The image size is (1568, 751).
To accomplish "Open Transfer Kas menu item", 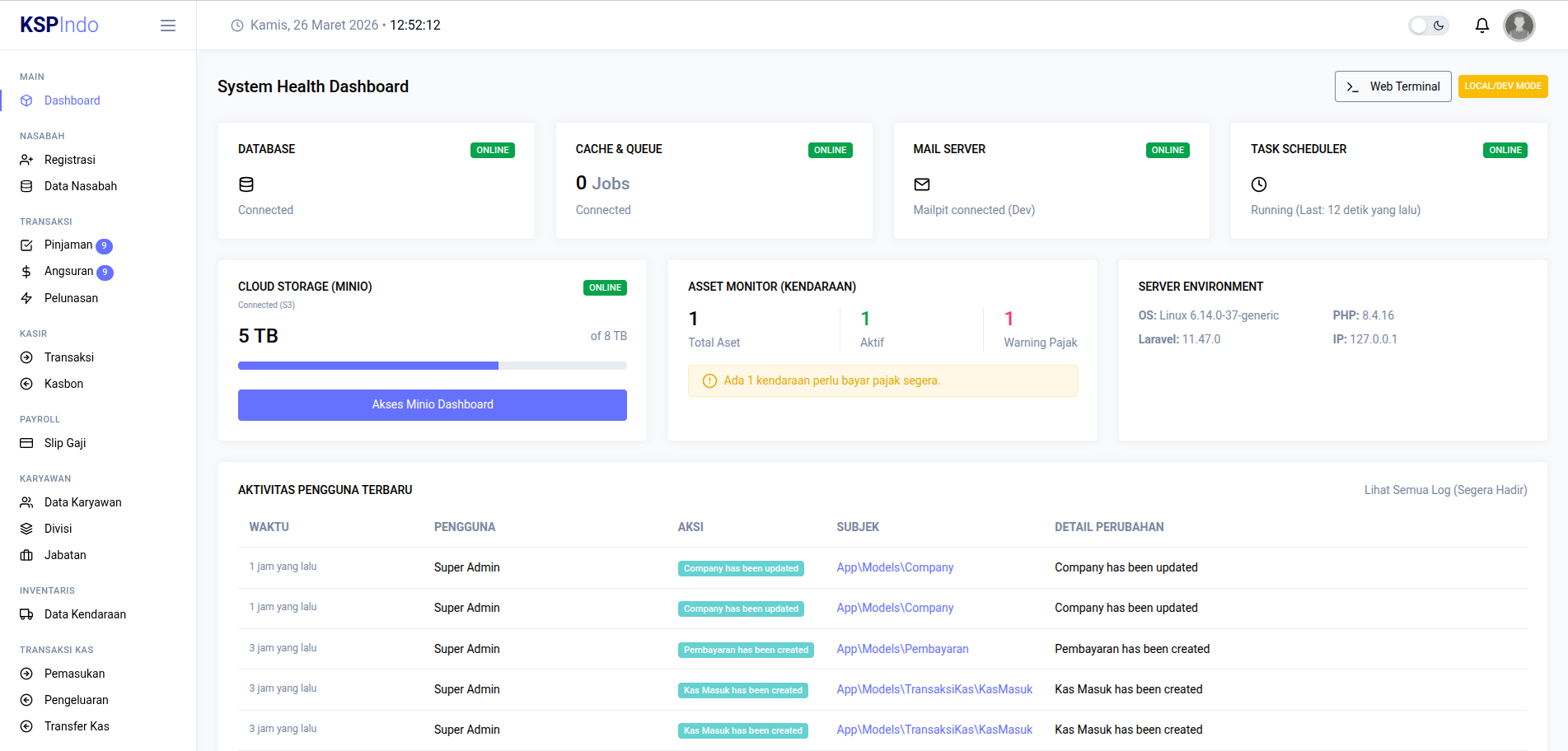I will pos(77,726).
